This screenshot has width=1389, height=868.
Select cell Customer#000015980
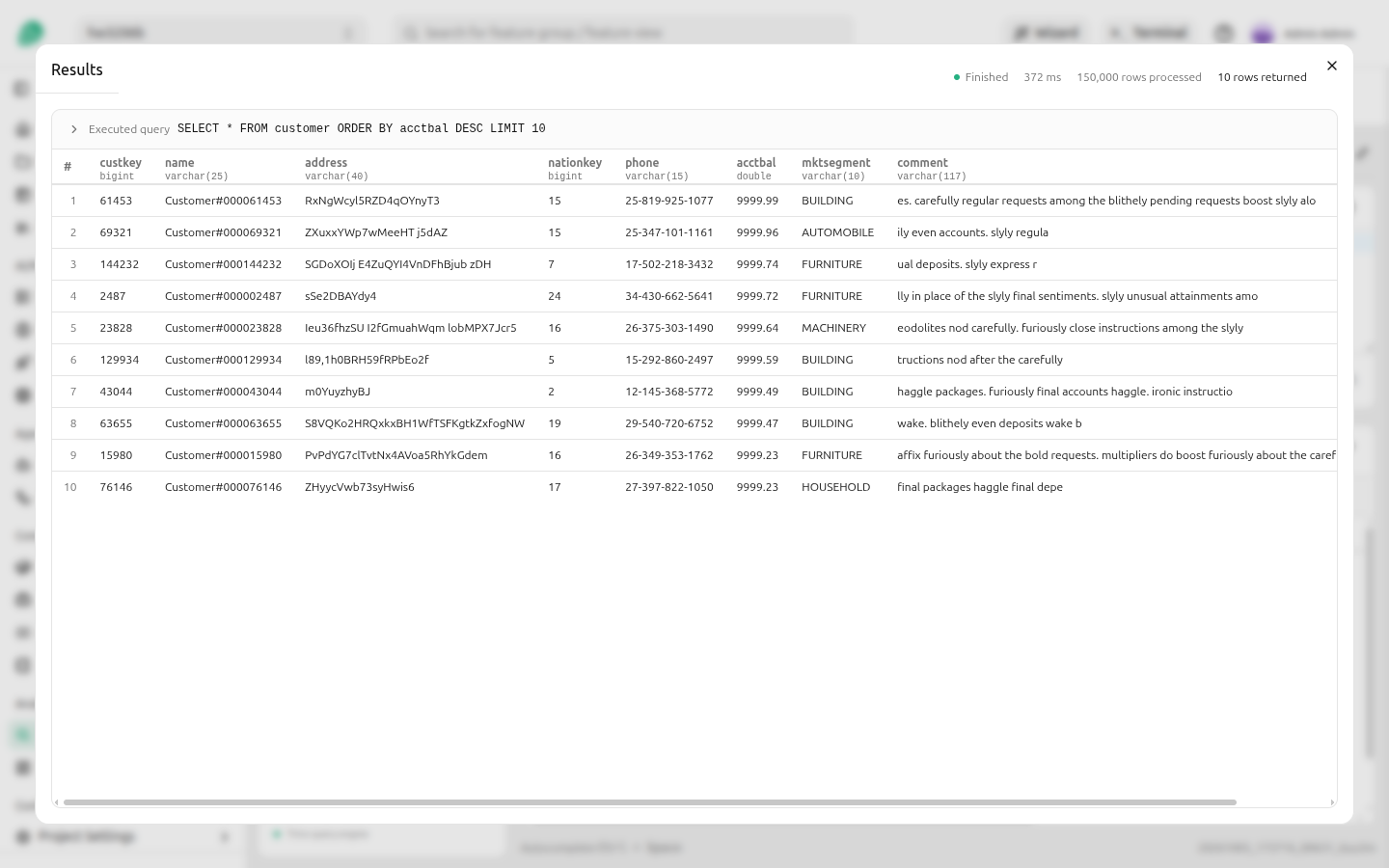(x=223, y=455)
